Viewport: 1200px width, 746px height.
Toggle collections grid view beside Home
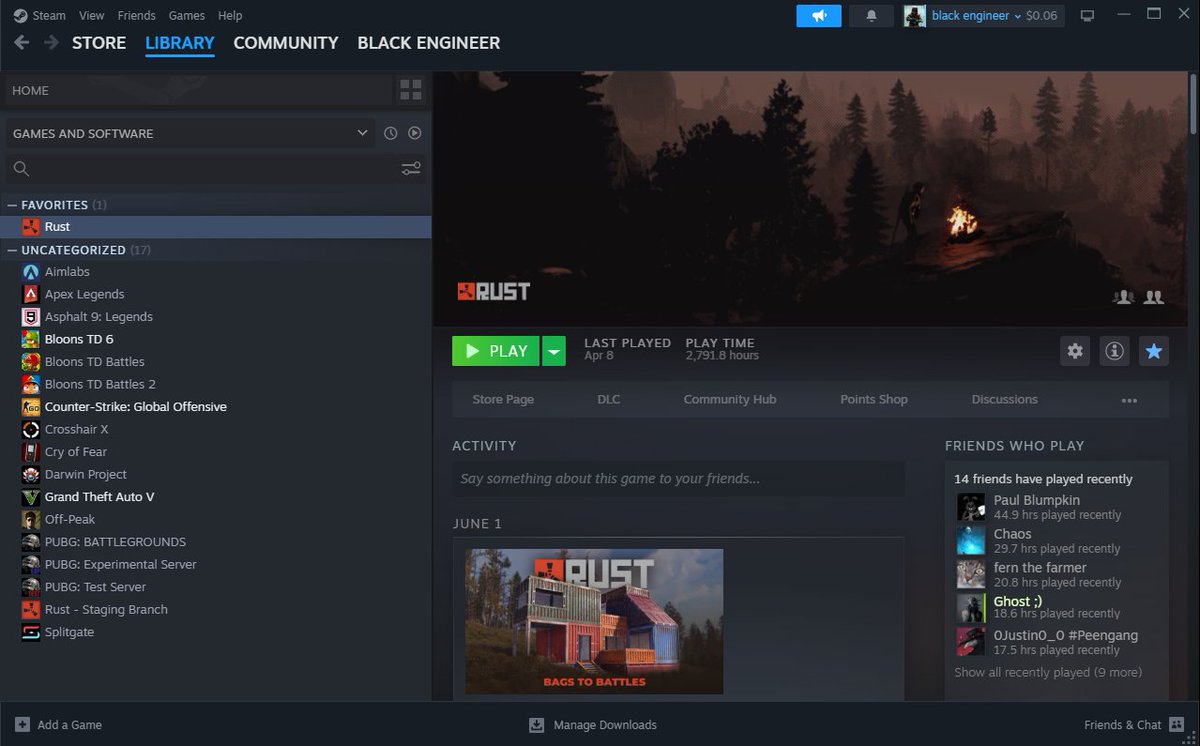click(410, 90)
